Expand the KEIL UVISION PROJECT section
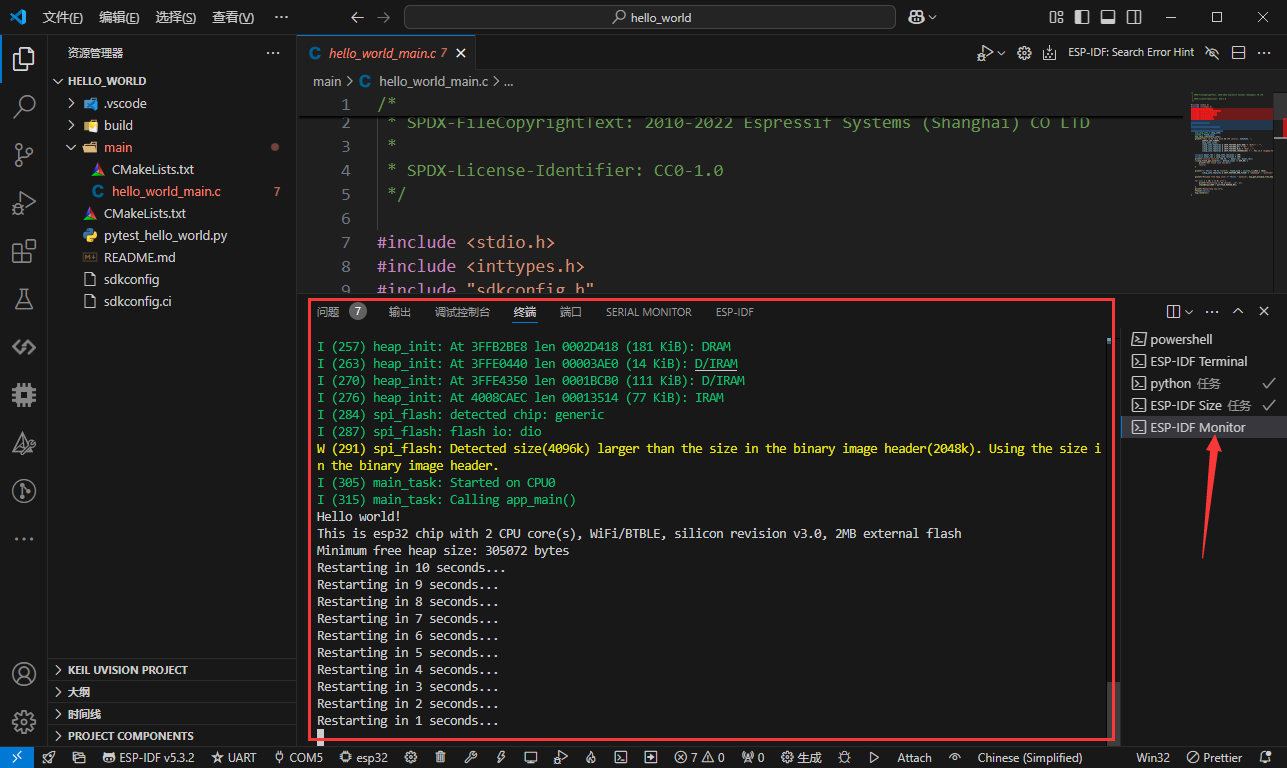The height and width of the screenshot is (768, 1287). point(127,670)
